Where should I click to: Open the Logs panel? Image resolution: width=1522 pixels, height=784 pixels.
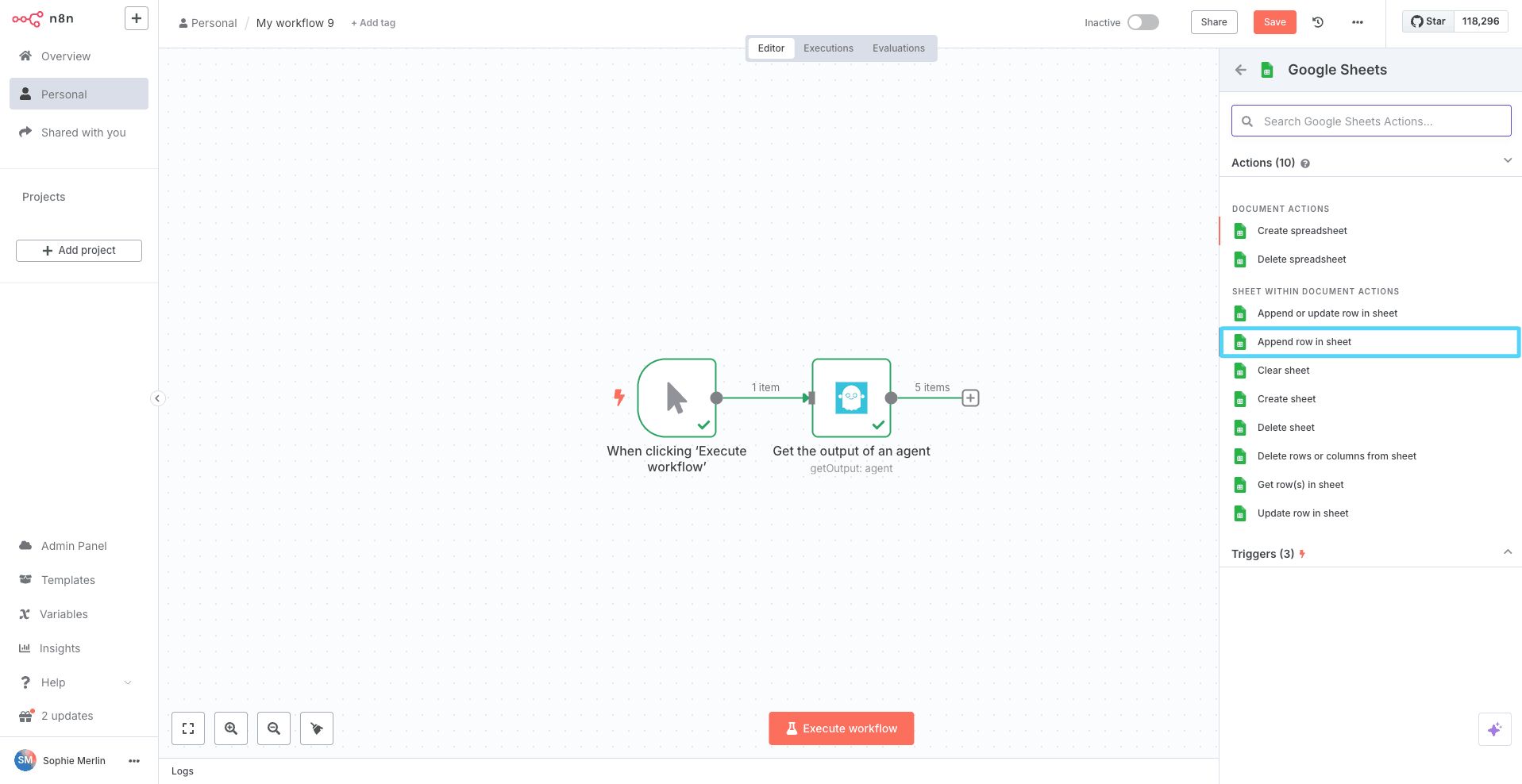coord(183,771)
